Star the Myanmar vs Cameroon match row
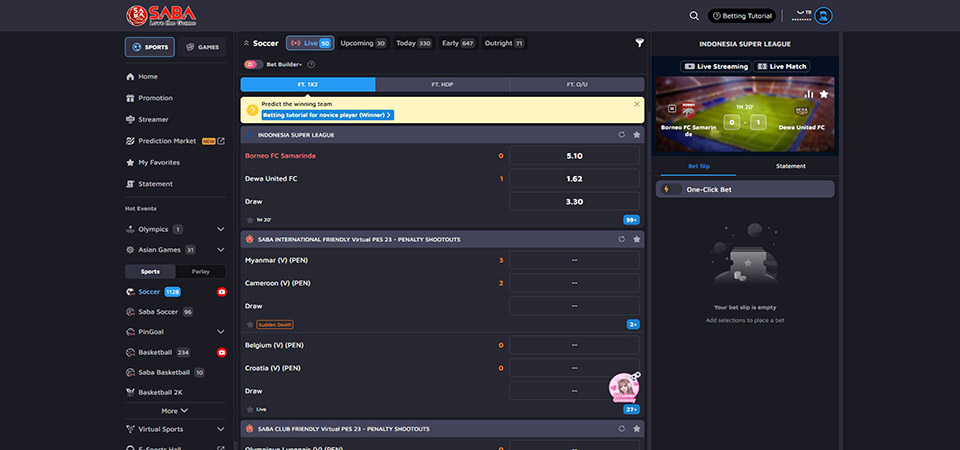The height and width of the screenshot is (450, 960). coord(250,324)
